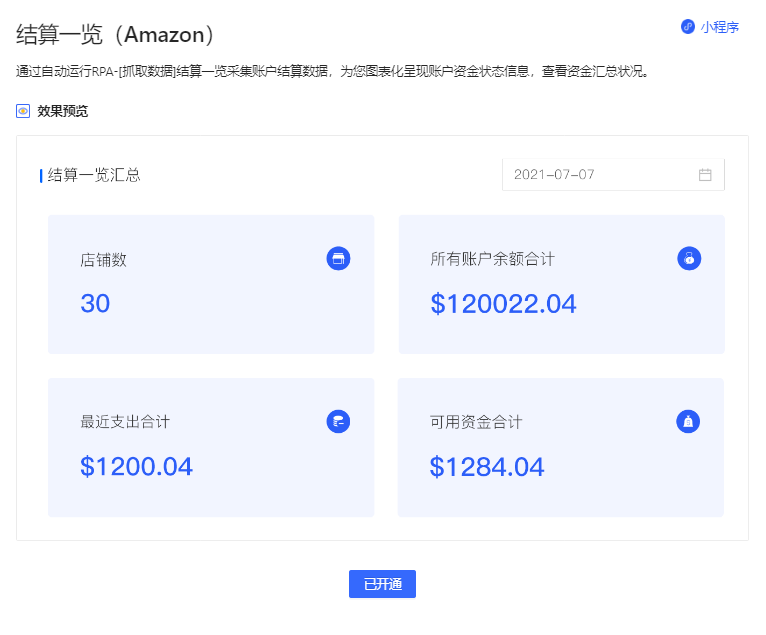
Task: Click the store count value 30
Action: coord(95,303)
